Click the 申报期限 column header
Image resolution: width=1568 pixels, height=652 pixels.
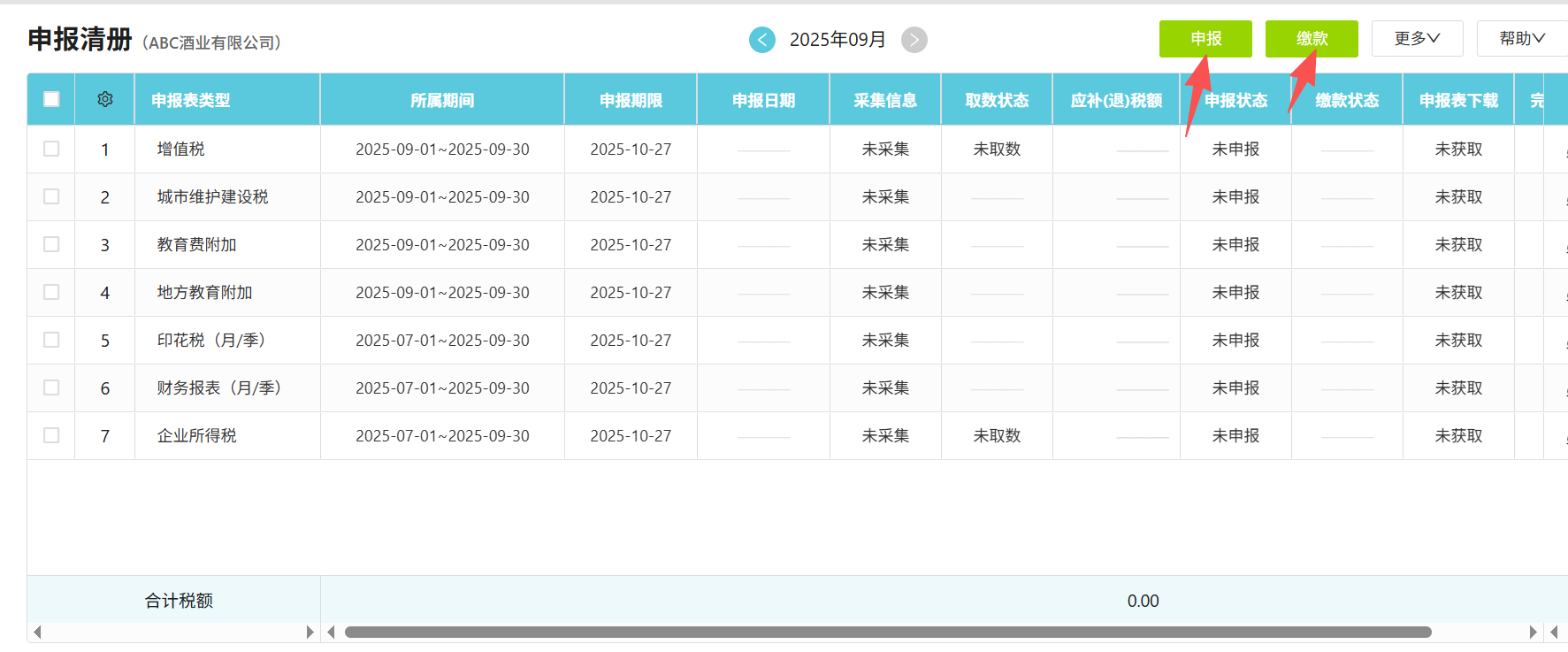tap(631, 100)
